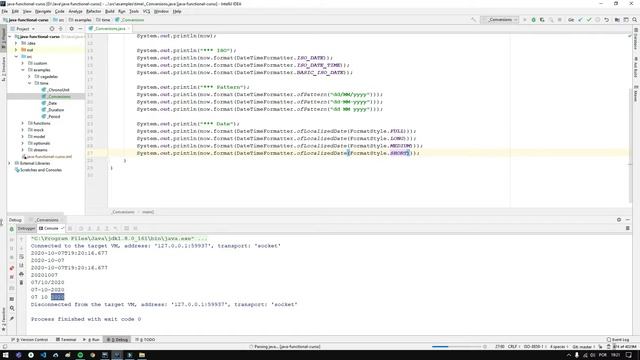The image size is (640, 360).
Task: Select the _Conversions.java editor tab
Action: (x=109, y=29)
